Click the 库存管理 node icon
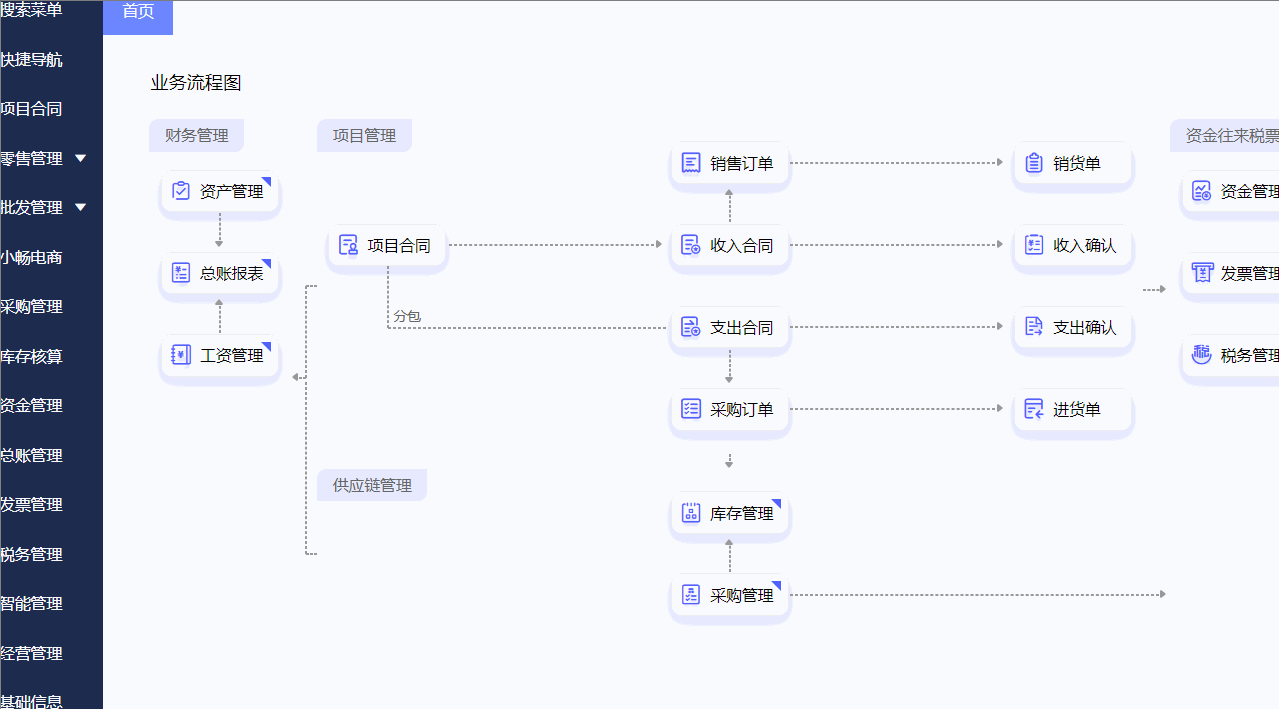This screenshot has height=709, width=1279. click(x=691, y=513)
